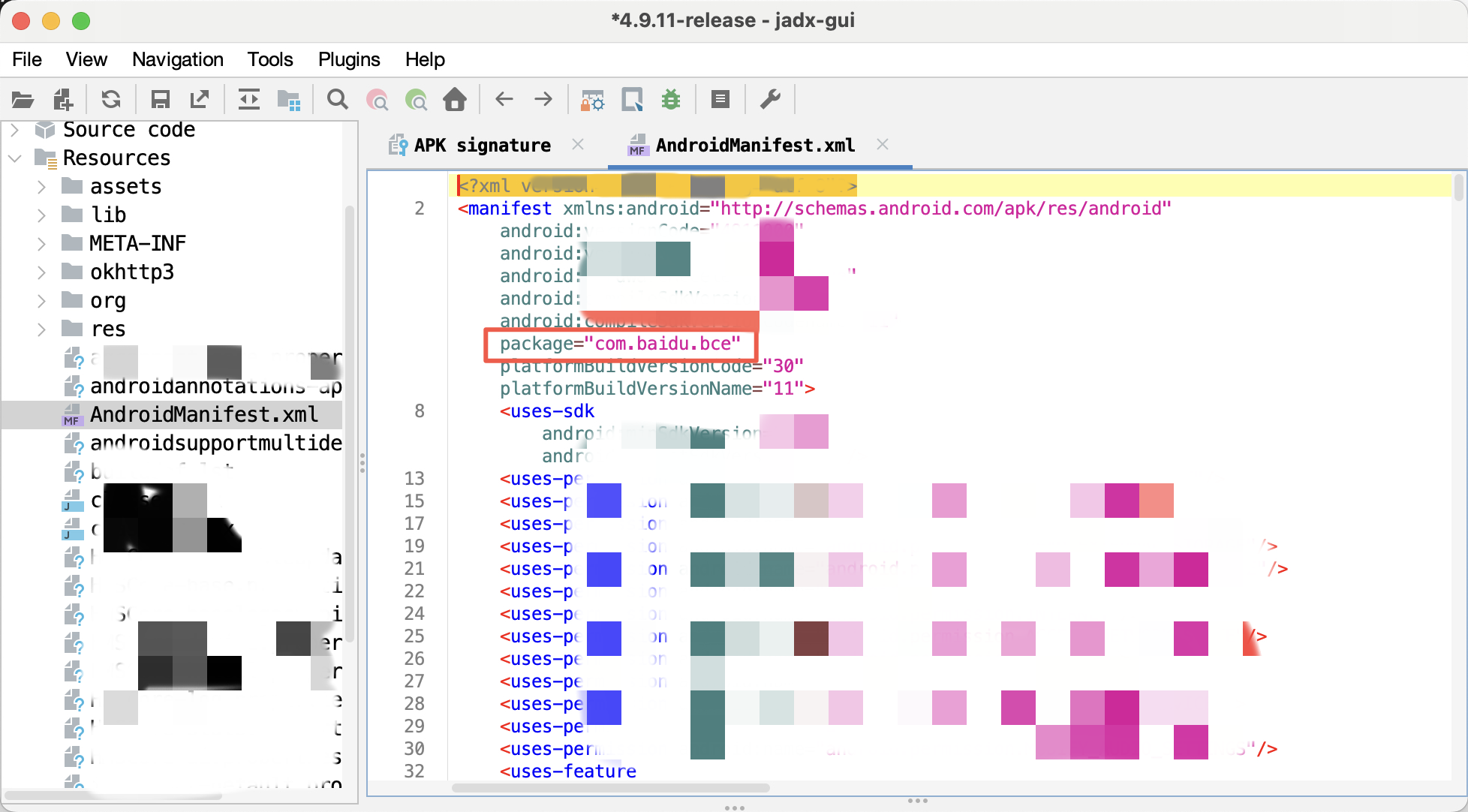This screenshot has height=812, width=1468.
Task: Open text search with the magnifier icon
Action: click(338, 100)
